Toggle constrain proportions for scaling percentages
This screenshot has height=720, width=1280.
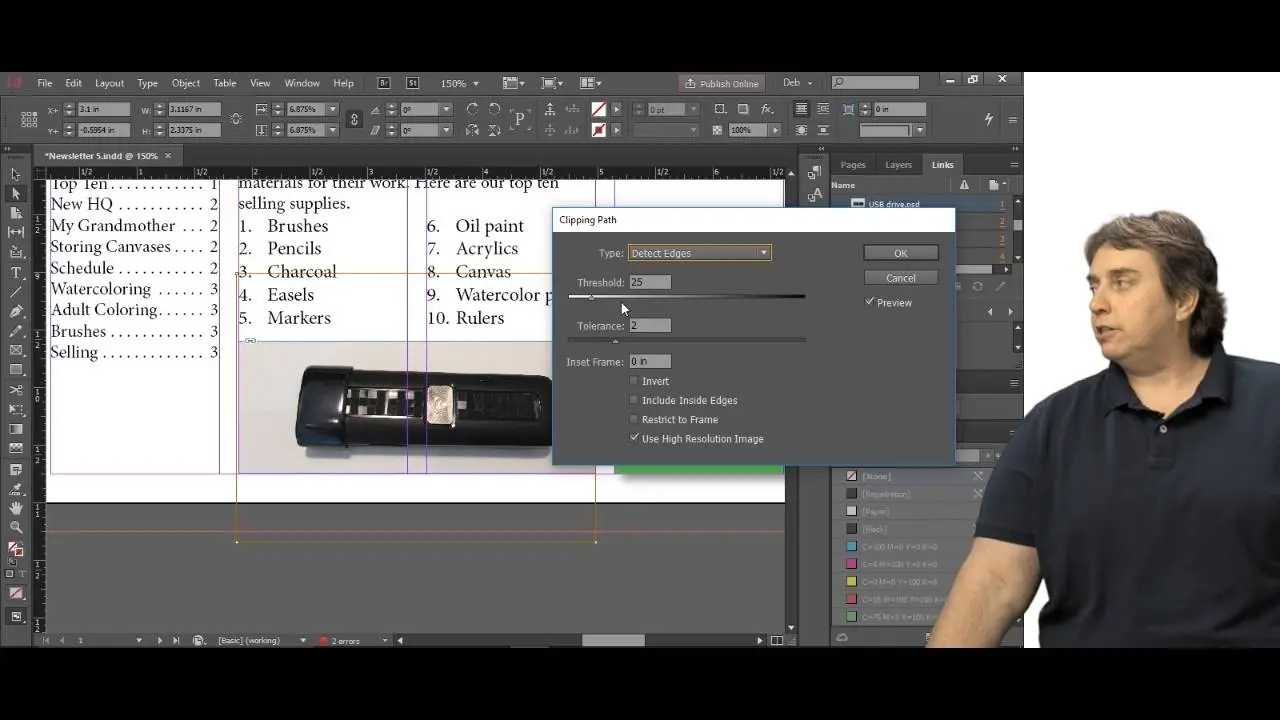pyautogui.click(x=354, y=119)
